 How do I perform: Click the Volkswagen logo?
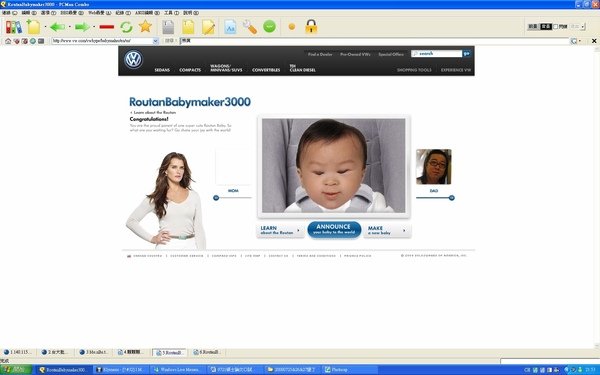tap(134, 60)
